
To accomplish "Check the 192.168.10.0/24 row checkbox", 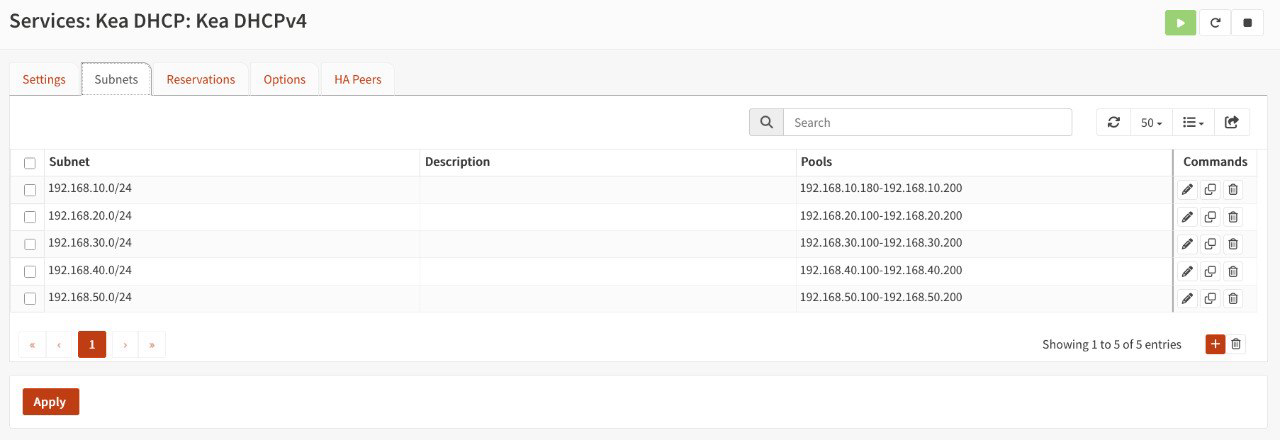I will point(30,190).
